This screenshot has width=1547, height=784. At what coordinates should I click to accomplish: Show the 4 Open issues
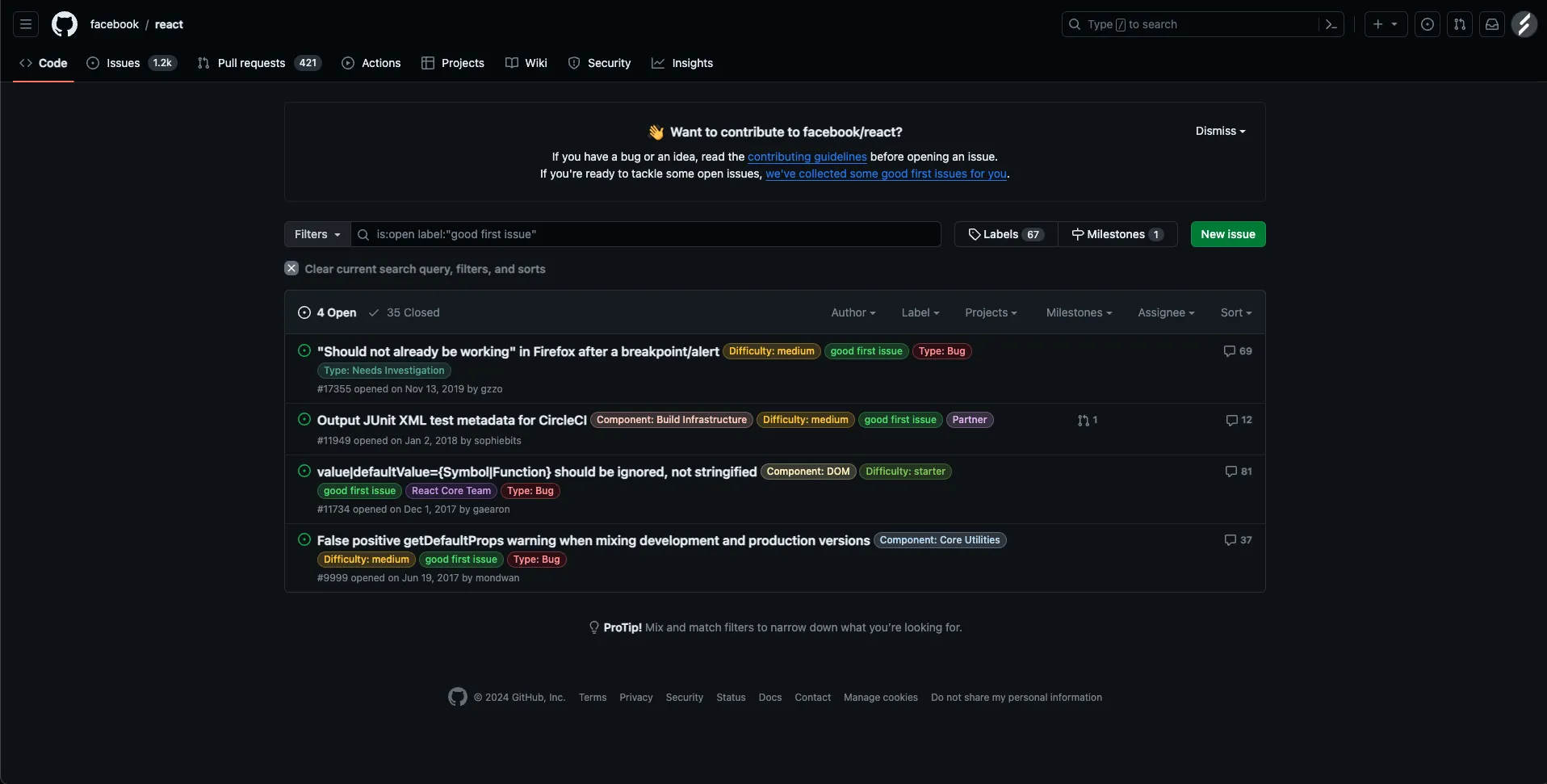coord(327,312)
